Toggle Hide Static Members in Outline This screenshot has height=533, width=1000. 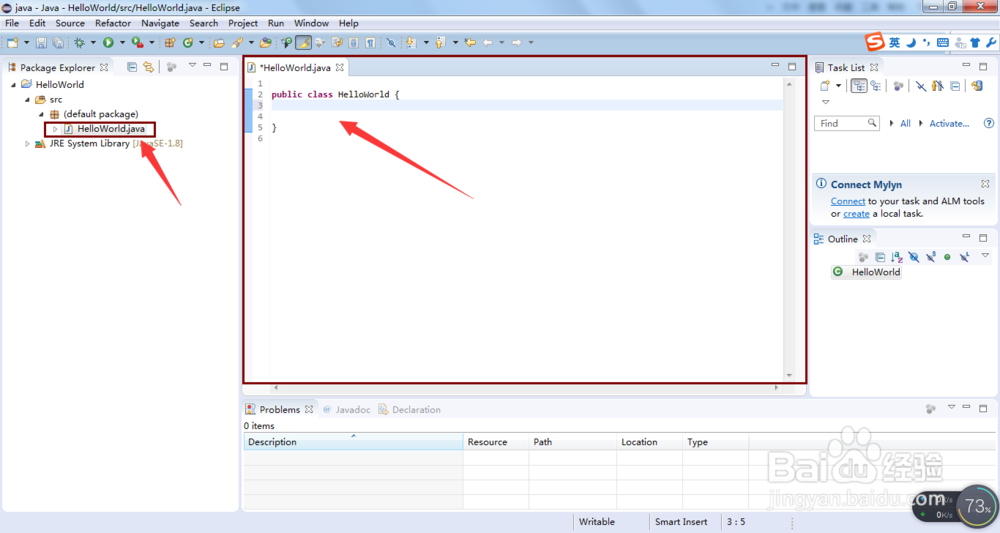(930, 257)
